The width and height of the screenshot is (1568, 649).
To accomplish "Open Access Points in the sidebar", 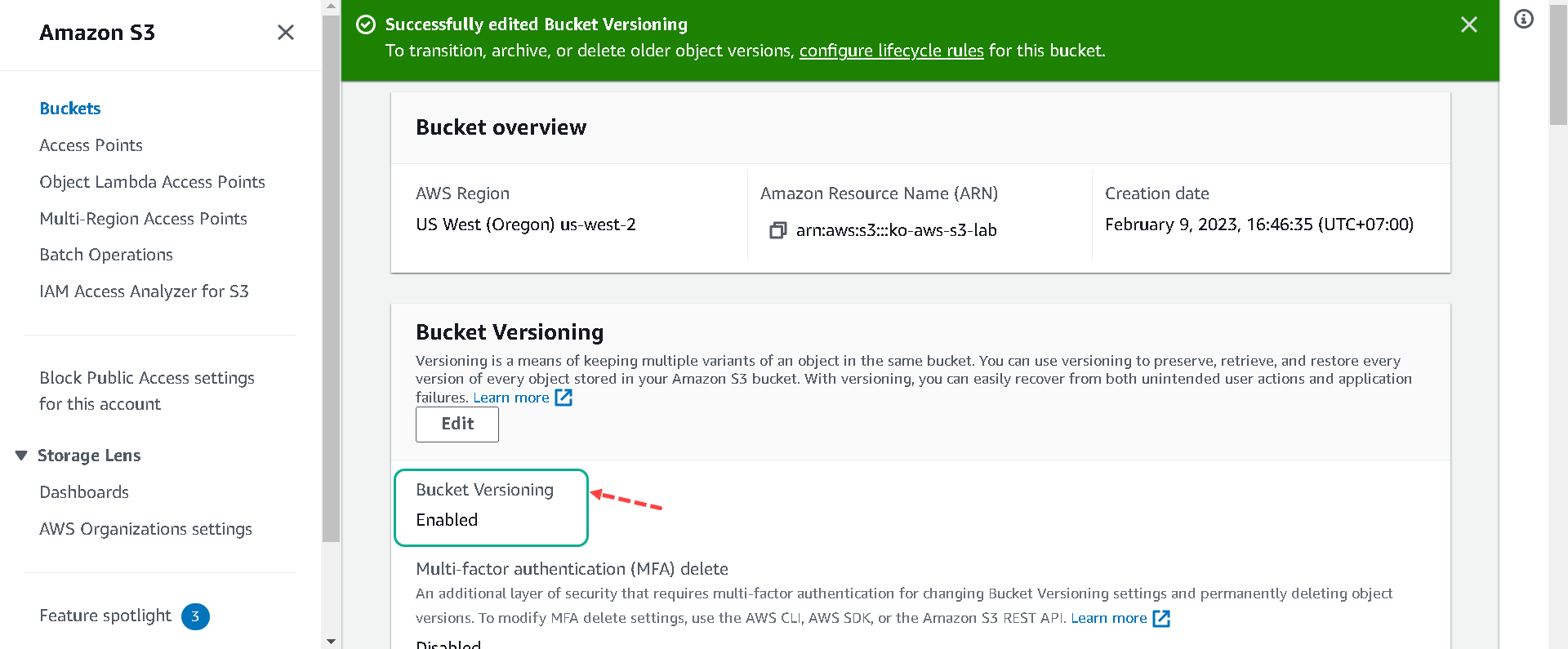I will 91,145.
